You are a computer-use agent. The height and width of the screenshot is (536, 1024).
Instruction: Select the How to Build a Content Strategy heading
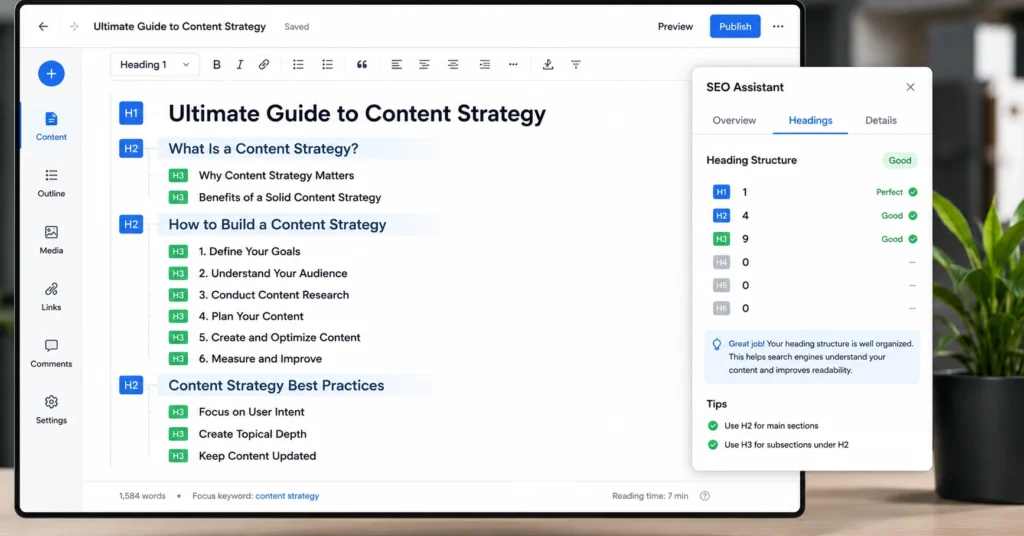(x=278, y=225)
